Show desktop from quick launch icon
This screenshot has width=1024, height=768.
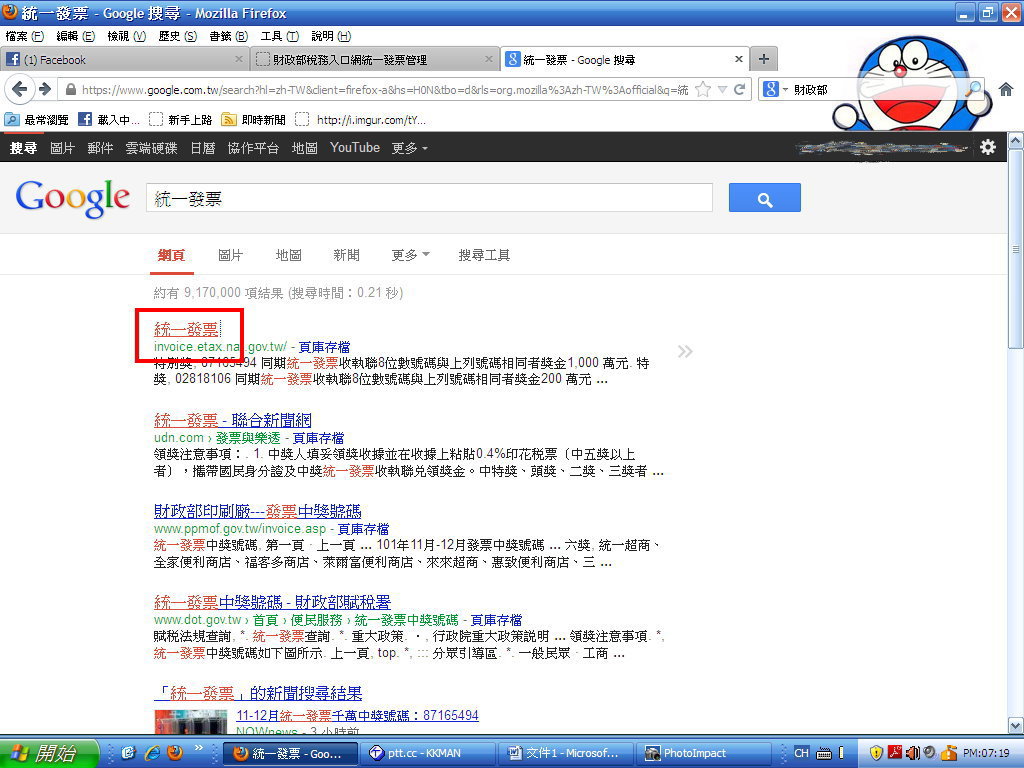(129, 753)
